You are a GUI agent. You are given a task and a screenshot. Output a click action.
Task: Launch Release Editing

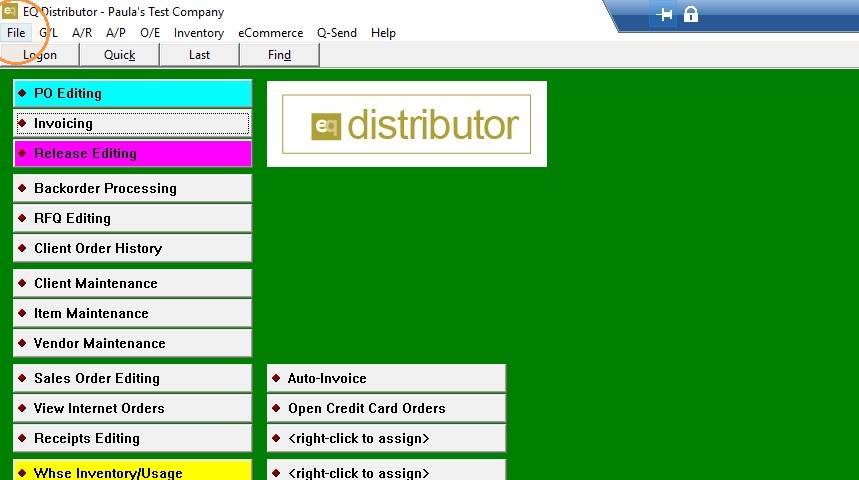(133, 153)
